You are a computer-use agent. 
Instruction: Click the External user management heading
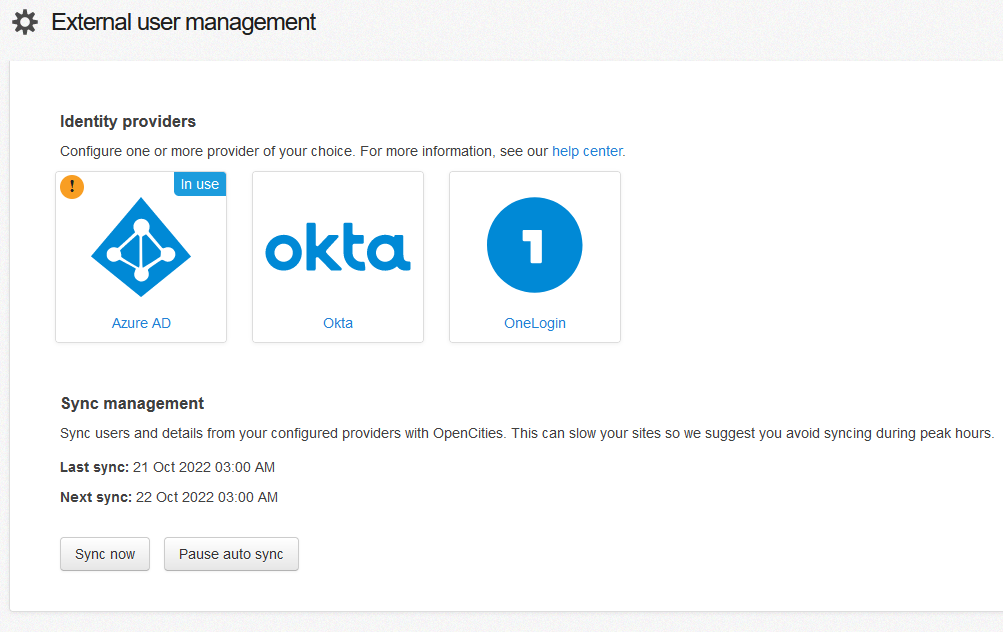click(184, 21)
